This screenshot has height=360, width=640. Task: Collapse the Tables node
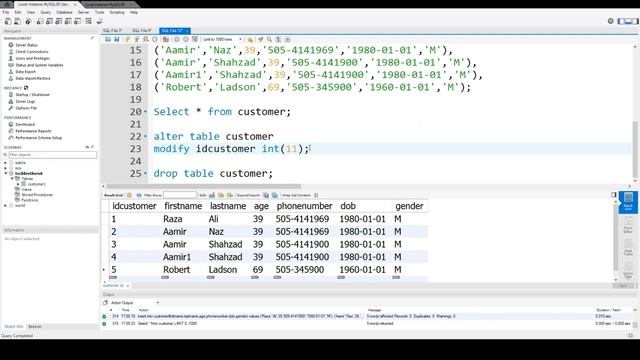coord(12,179)
